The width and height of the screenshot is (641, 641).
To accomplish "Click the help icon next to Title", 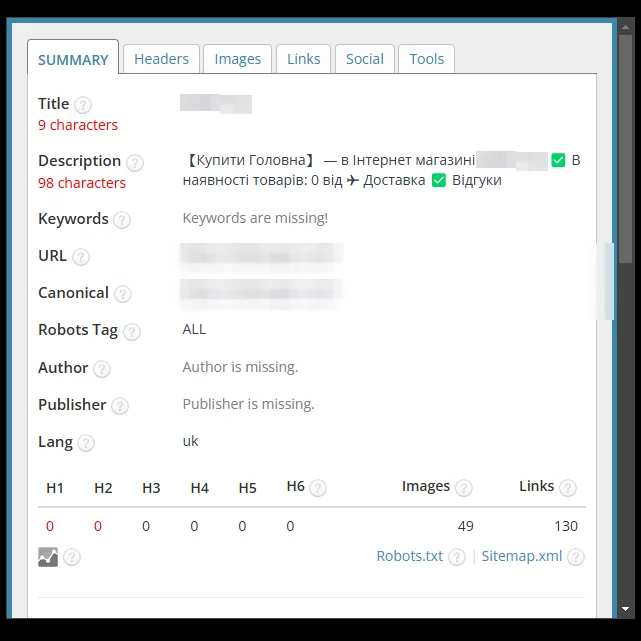I will click(83, 105).
